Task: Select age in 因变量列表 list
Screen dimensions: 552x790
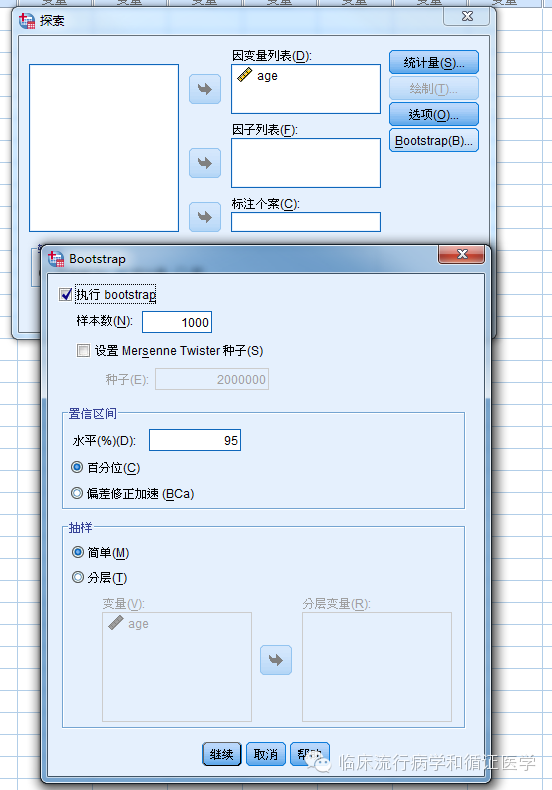Action: [267, 76]
